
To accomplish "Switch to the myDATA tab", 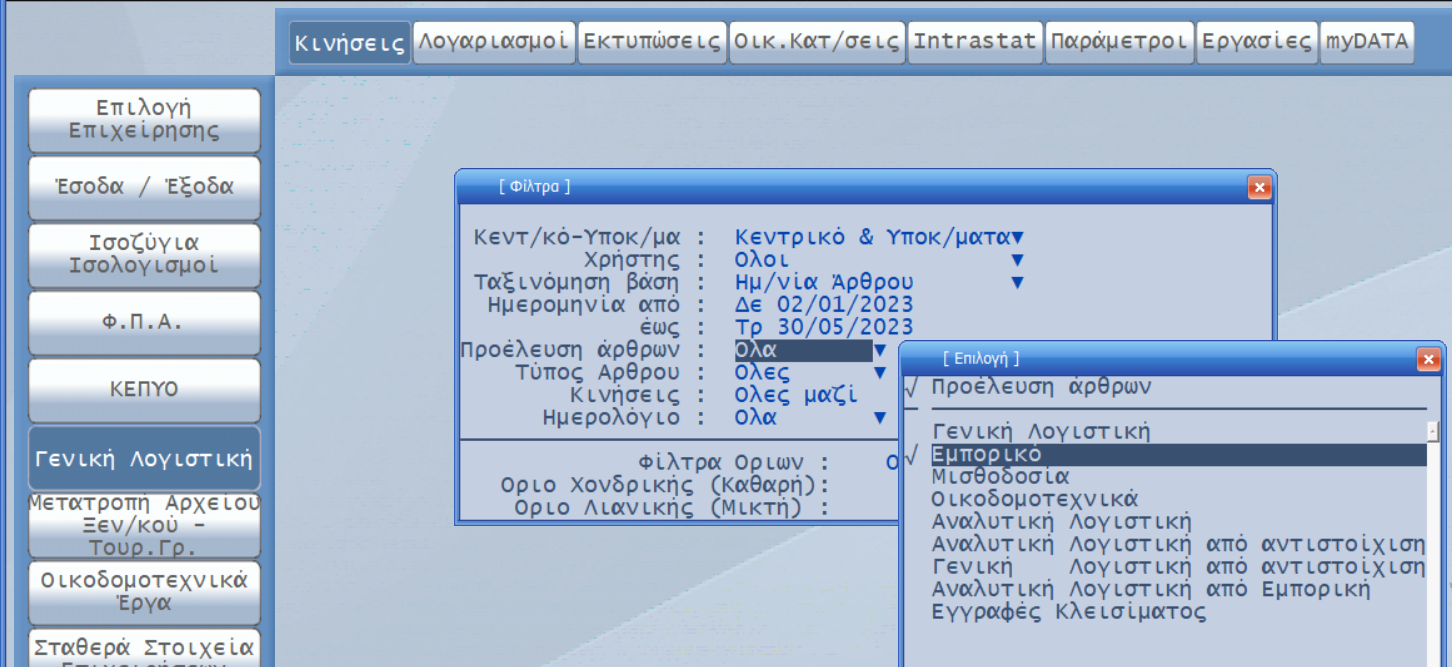I will tap(1367, 42).
